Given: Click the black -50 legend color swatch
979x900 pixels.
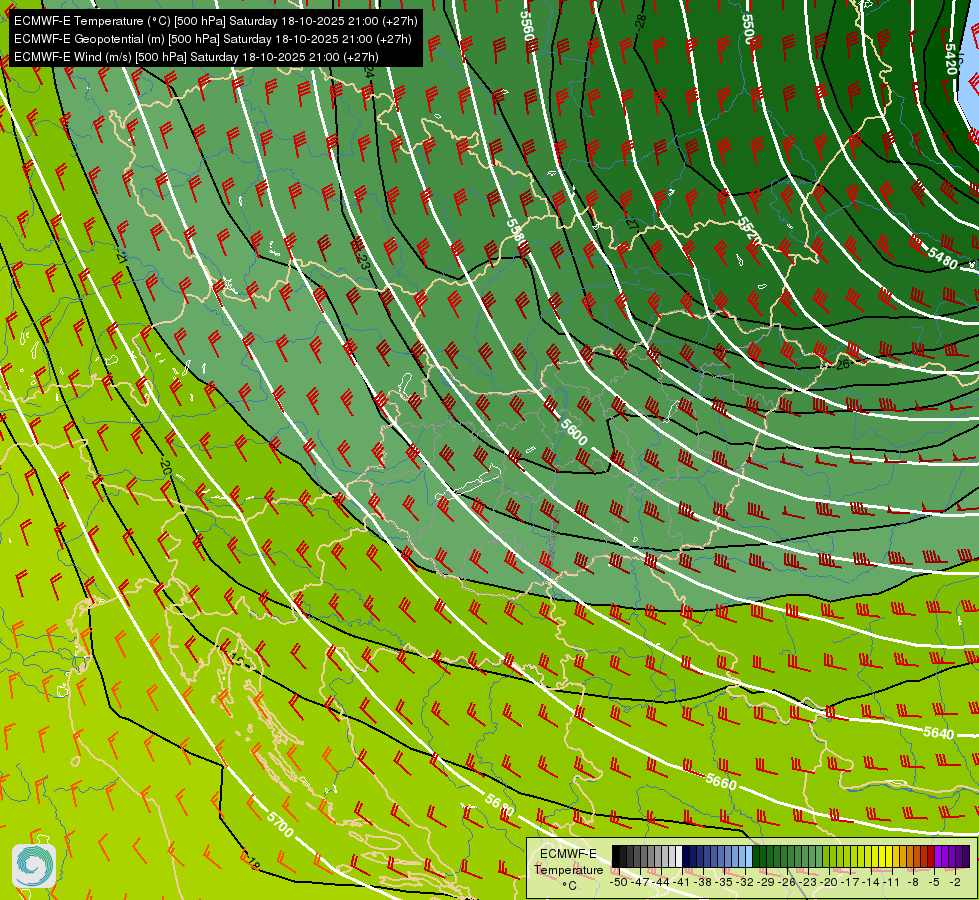Looking at the screenshot, I should (x=616, y=856).
